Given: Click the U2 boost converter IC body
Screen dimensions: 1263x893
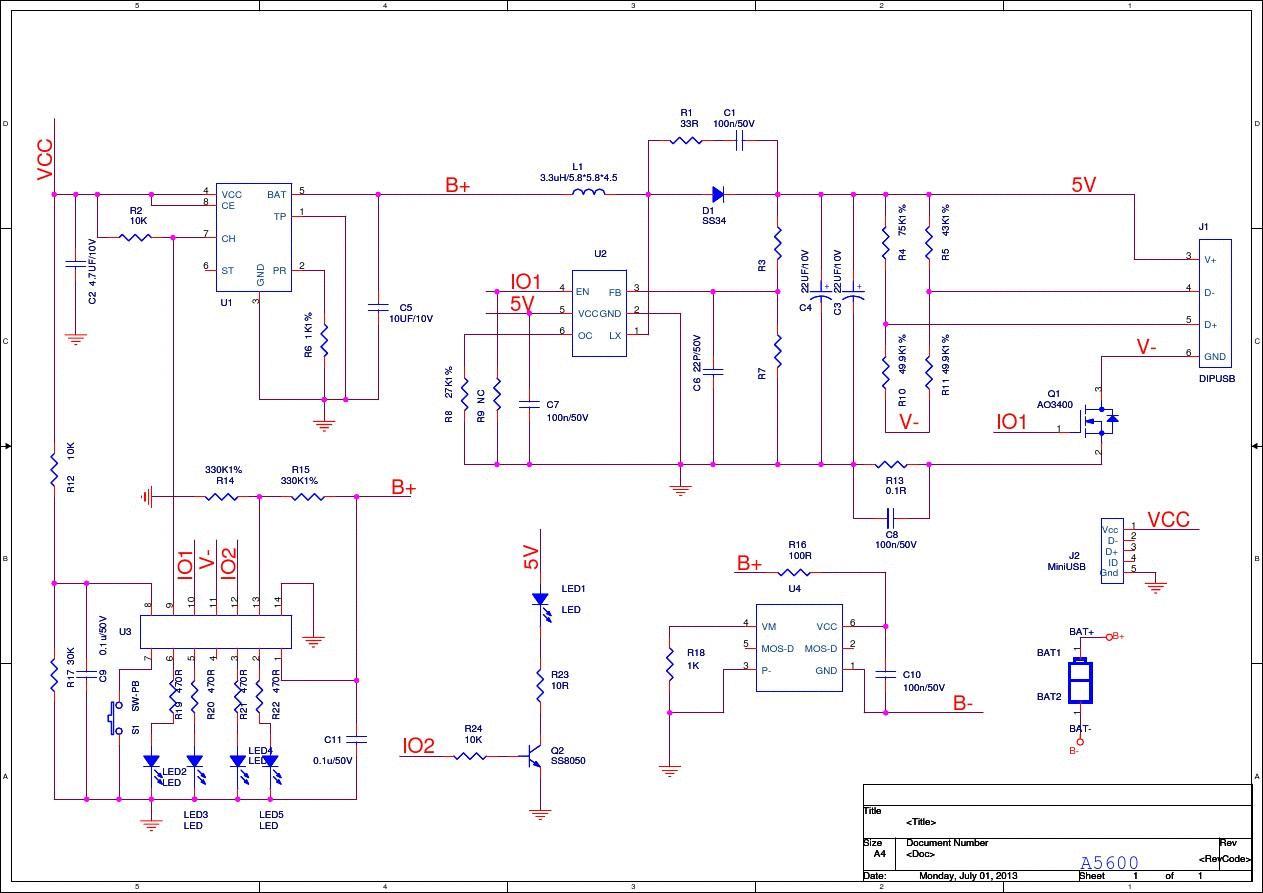Looking at the screenshot, I should tap(599, 313).
